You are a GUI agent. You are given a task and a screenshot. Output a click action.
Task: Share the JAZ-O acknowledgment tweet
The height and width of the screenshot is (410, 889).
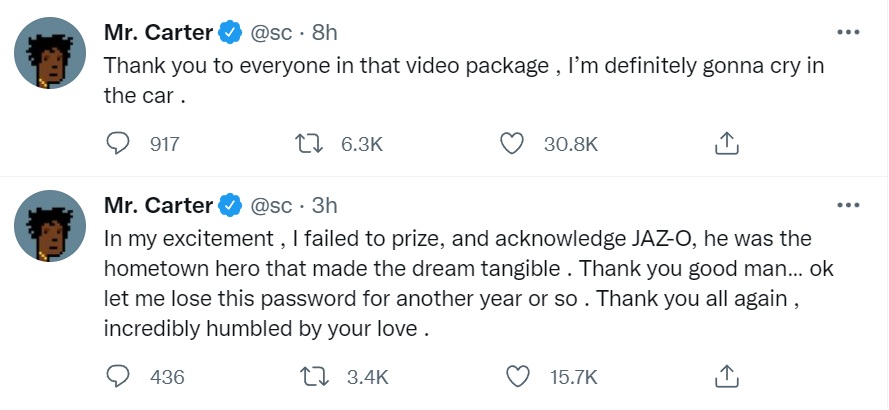(x=726, y=377)
